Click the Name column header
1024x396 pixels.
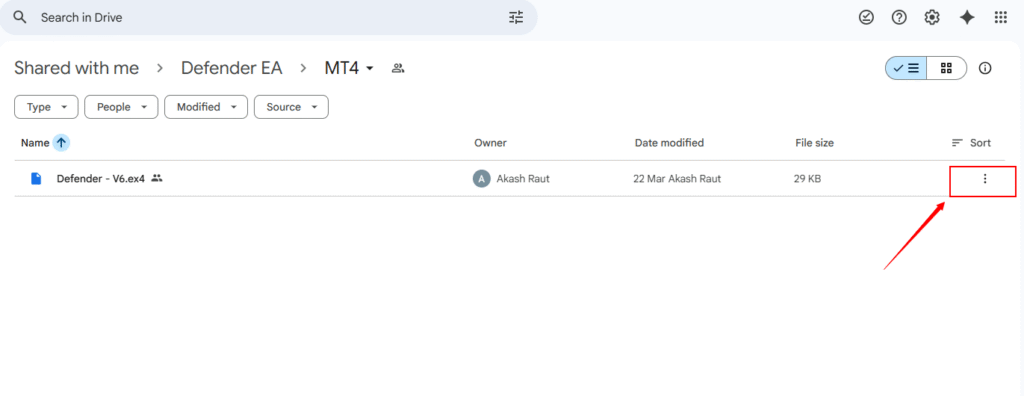tap(35, 142)
